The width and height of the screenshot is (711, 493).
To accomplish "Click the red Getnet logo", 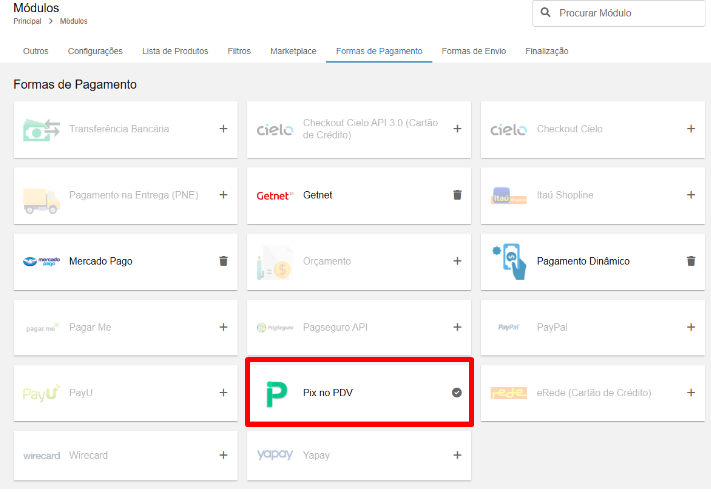I will coord(275,195).
